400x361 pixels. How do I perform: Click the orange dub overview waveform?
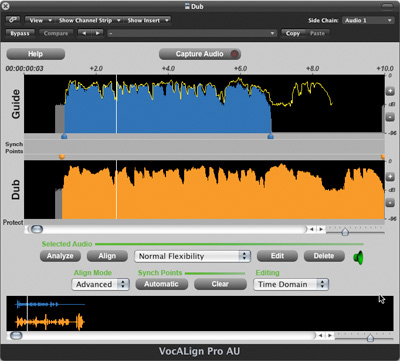50,322
